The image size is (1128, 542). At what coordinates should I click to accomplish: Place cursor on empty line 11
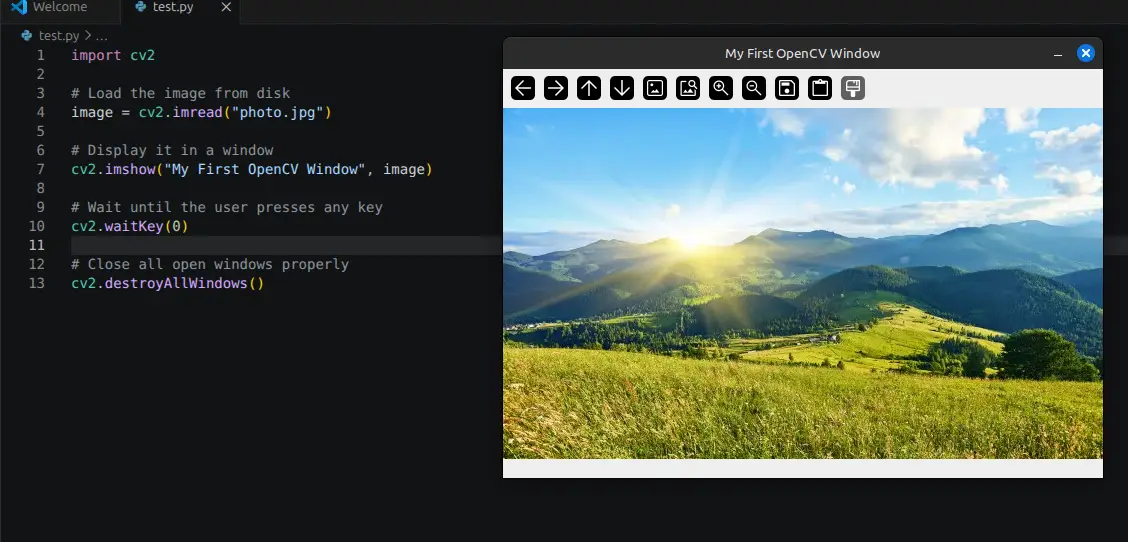pos(285,245)
